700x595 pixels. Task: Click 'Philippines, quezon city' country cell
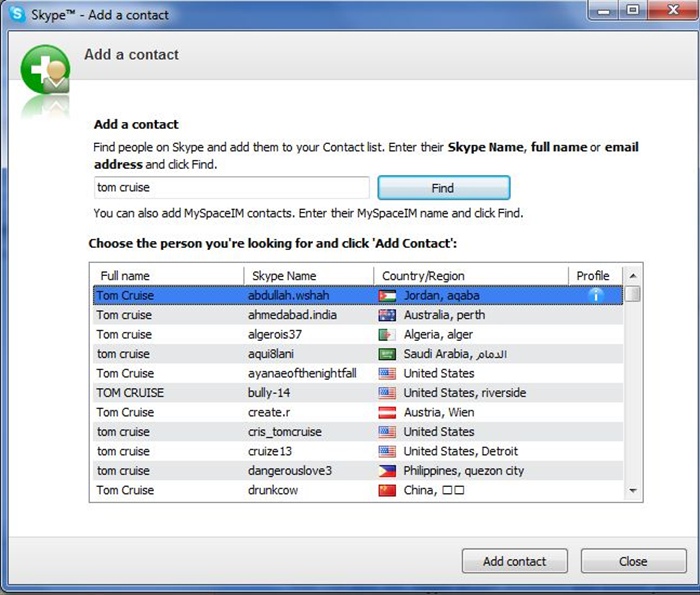[464, 471]
